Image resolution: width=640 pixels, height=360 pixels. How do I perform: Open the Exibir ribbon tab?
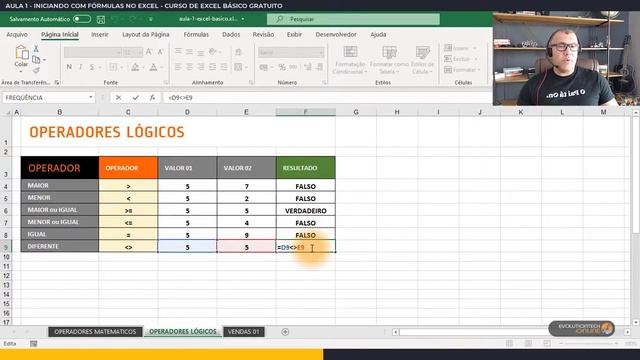[x=294, y=35]
